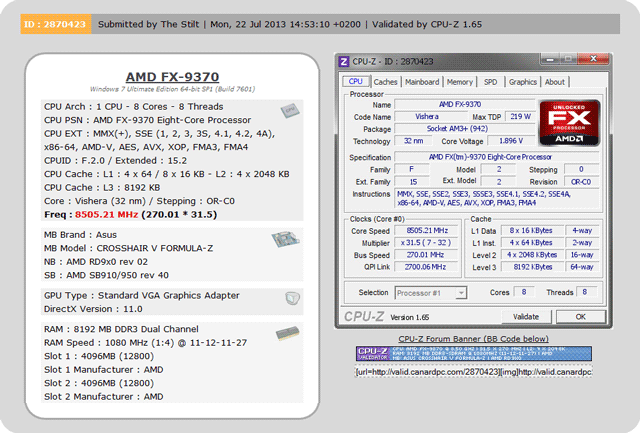Click the Core Speed value 8505.21 MHz
This screenshot has height=433, width=640.
pos(427,231)
